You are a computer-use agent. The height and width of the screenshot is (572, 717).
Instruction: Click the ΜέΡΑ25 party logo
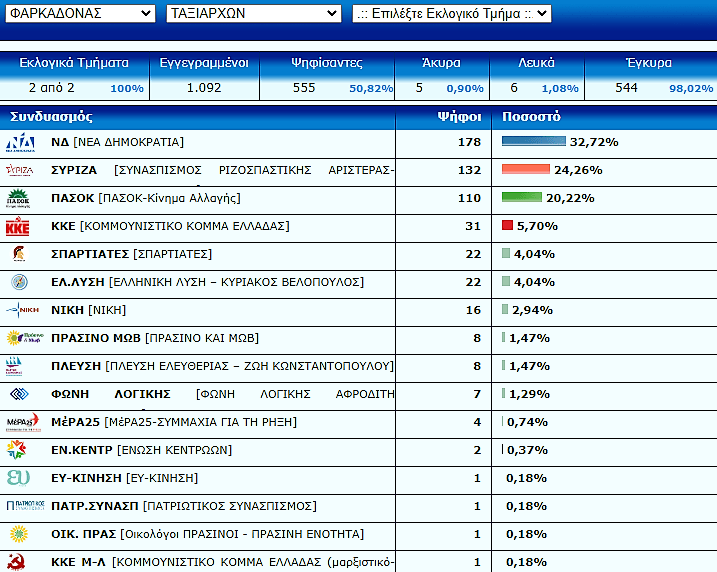(22, 422)
